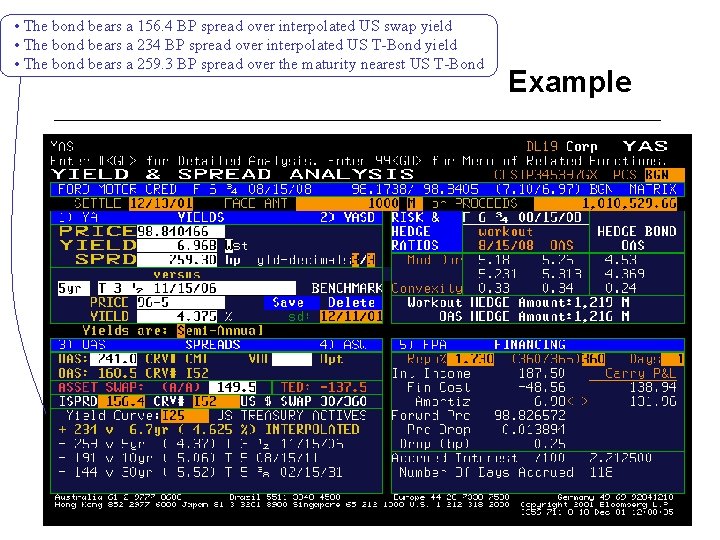Click the OAS 160.5 CRV# I52 line

(x=134, y=373)
